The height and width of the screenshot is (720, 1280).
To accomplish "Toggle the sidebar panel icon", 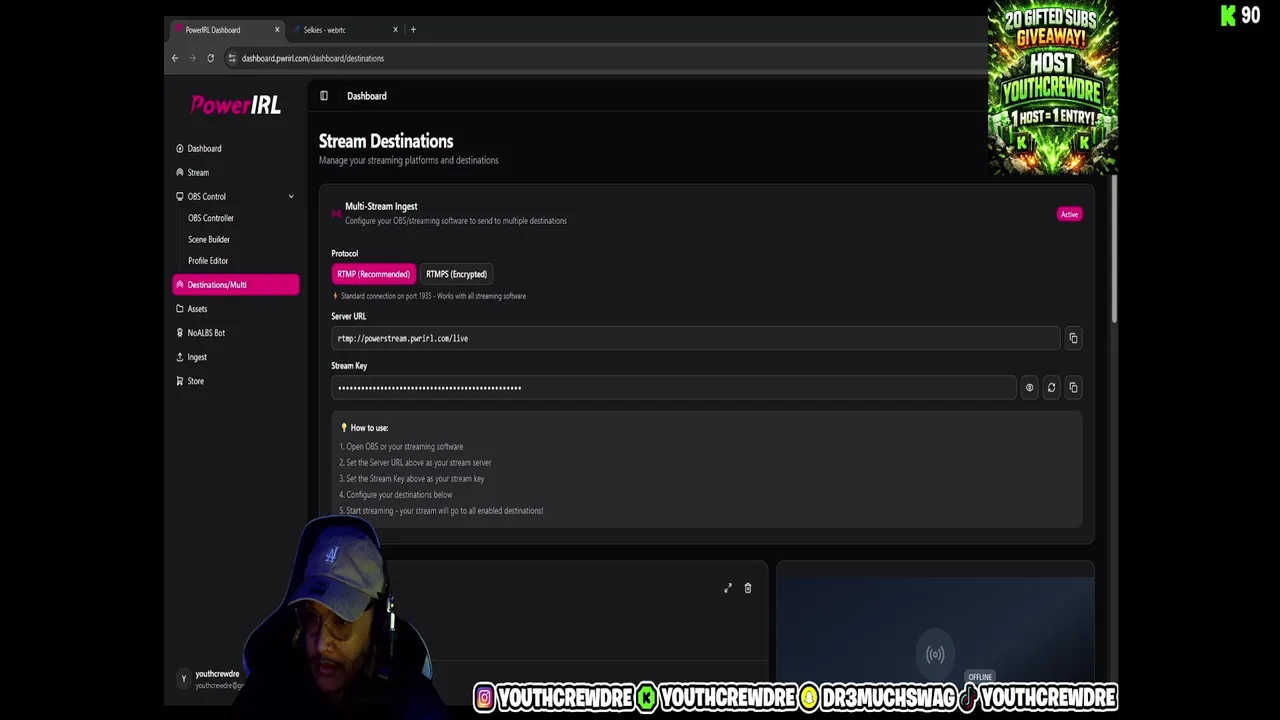I will click(x=324, y=96).
